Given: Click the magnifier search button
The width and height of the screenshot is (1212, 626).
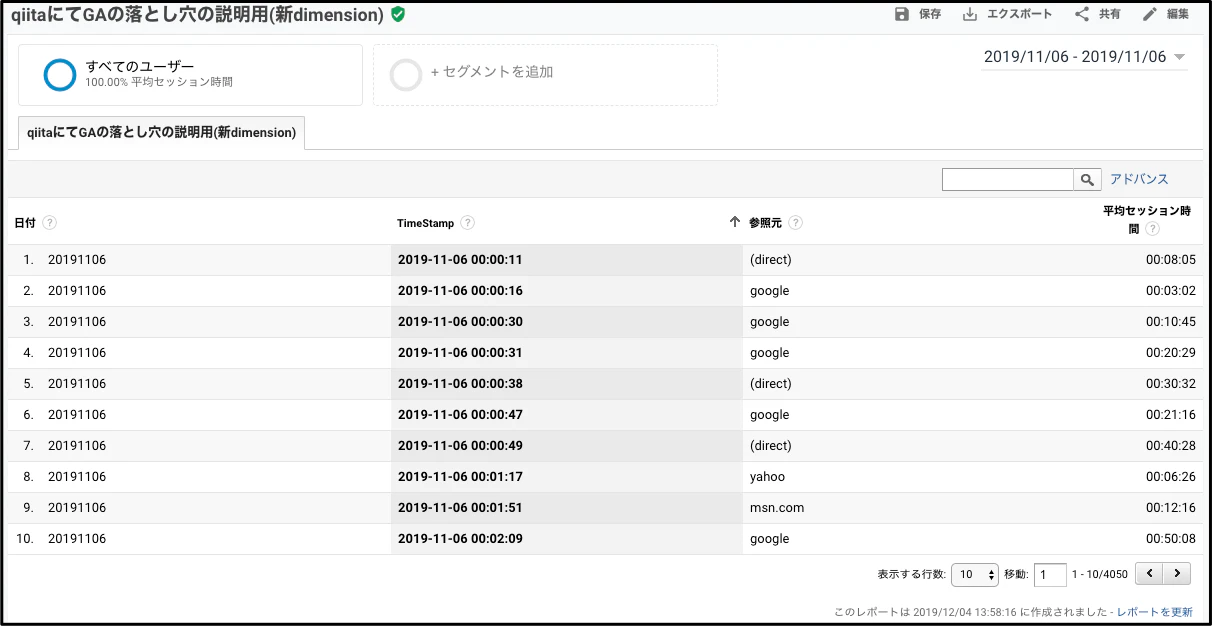Looking at the screenshot, I should pyautogui.click(x=1087, y=179).
